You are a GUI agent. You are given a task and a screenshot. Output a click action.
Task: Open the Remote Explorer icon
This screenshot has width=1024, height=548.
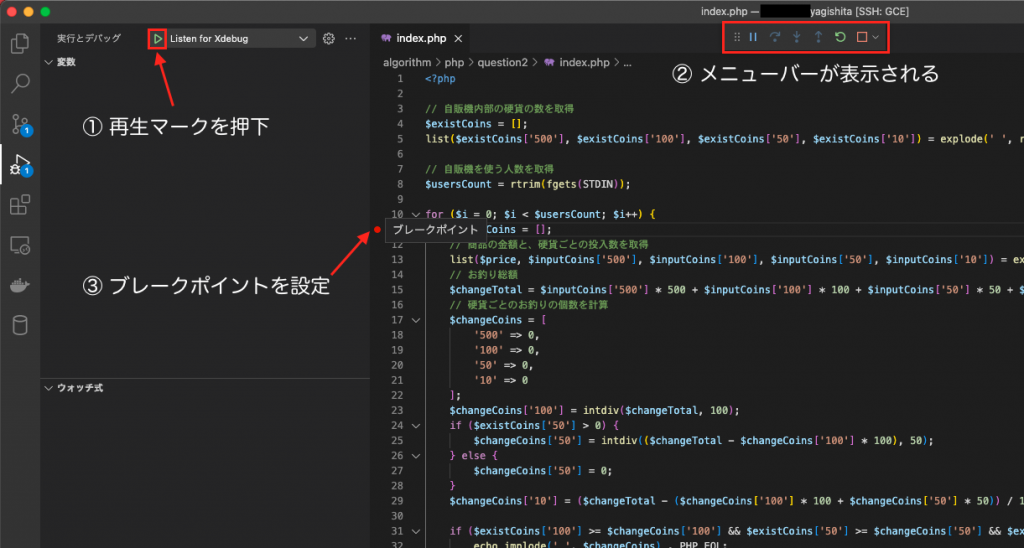(x=19, y=245)
